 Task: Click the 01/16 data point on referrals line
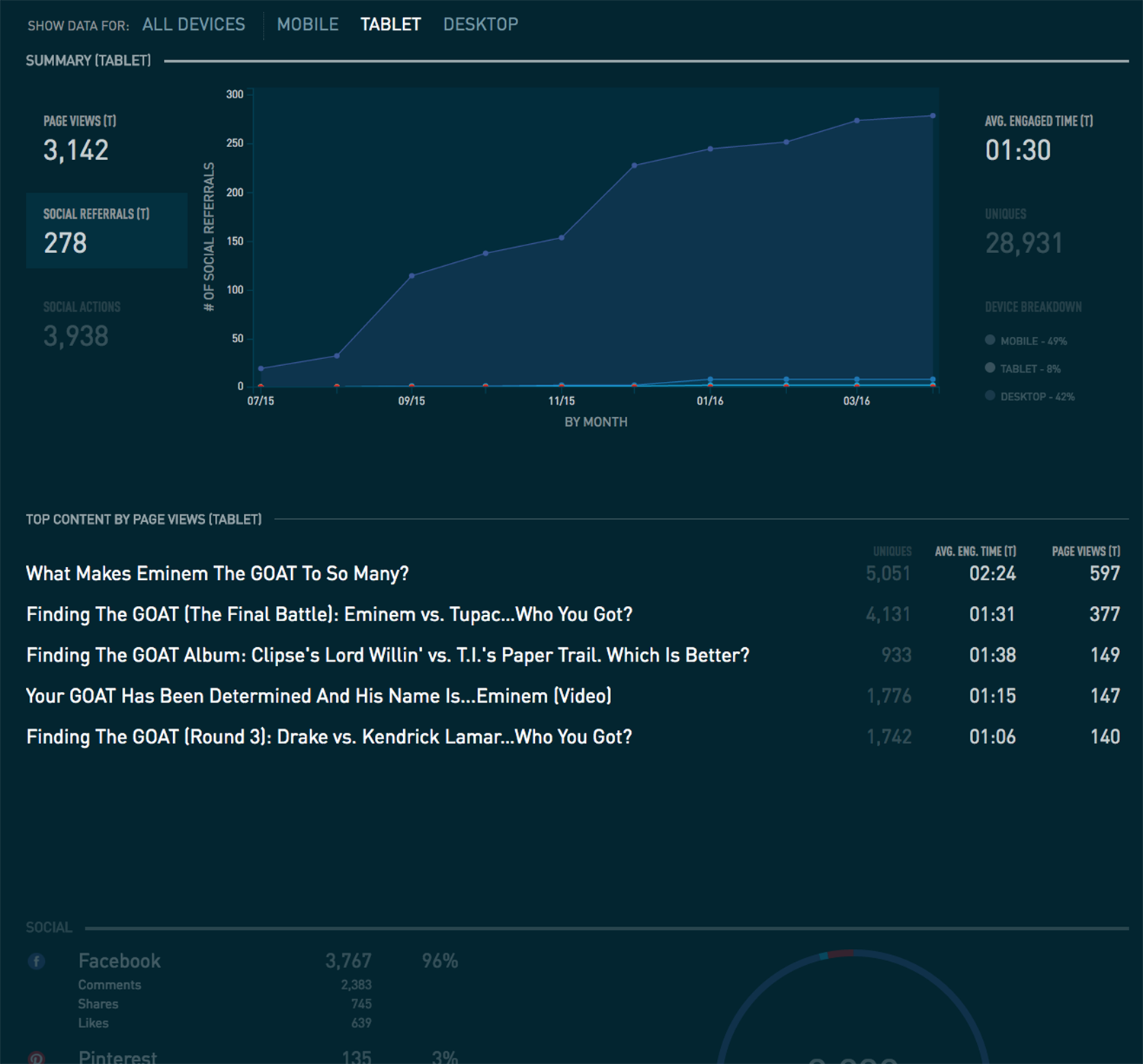tap(710, 149)
